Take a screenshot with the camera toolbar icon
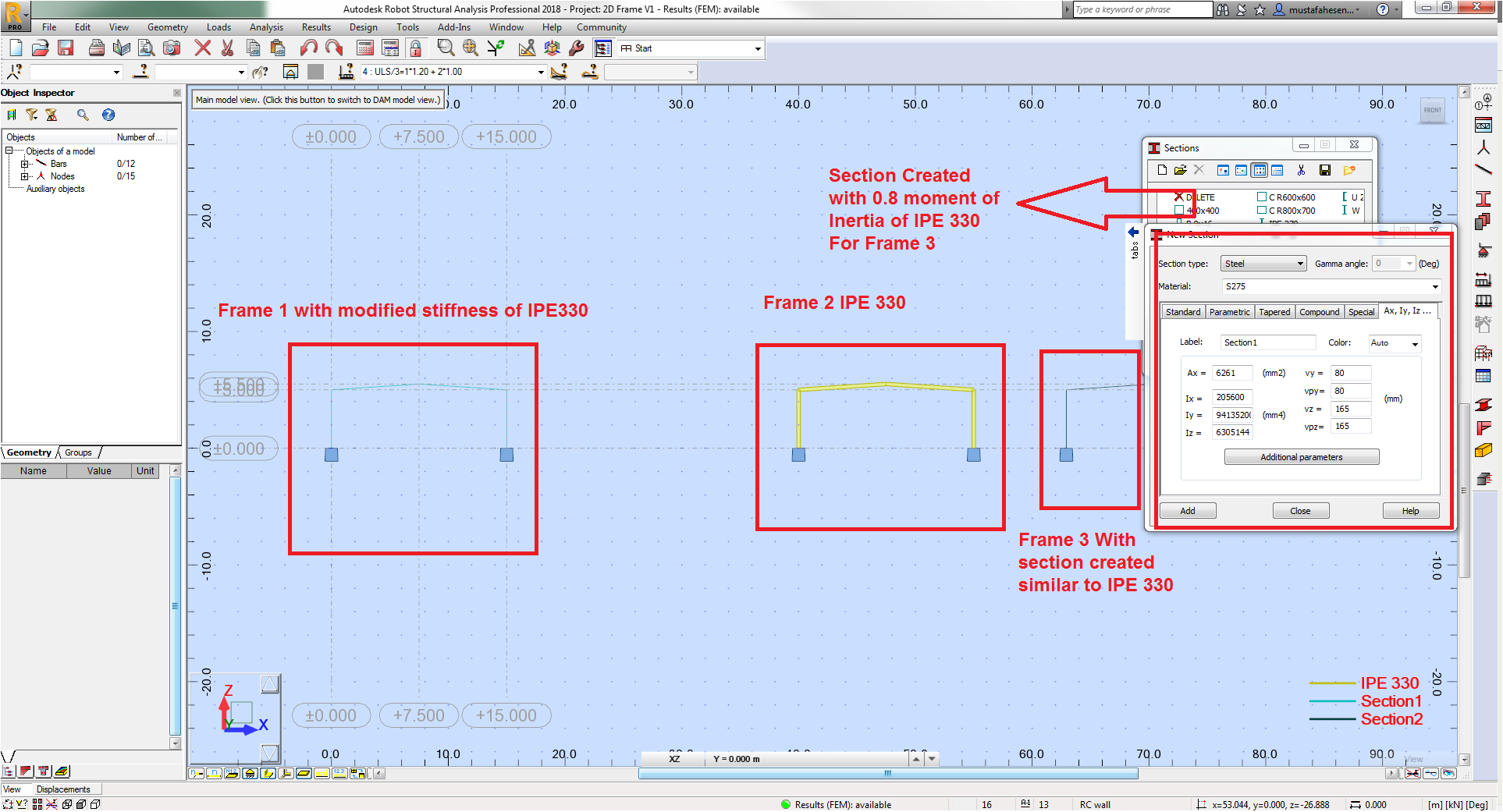Screen dimensions: 1503x812 172,48
